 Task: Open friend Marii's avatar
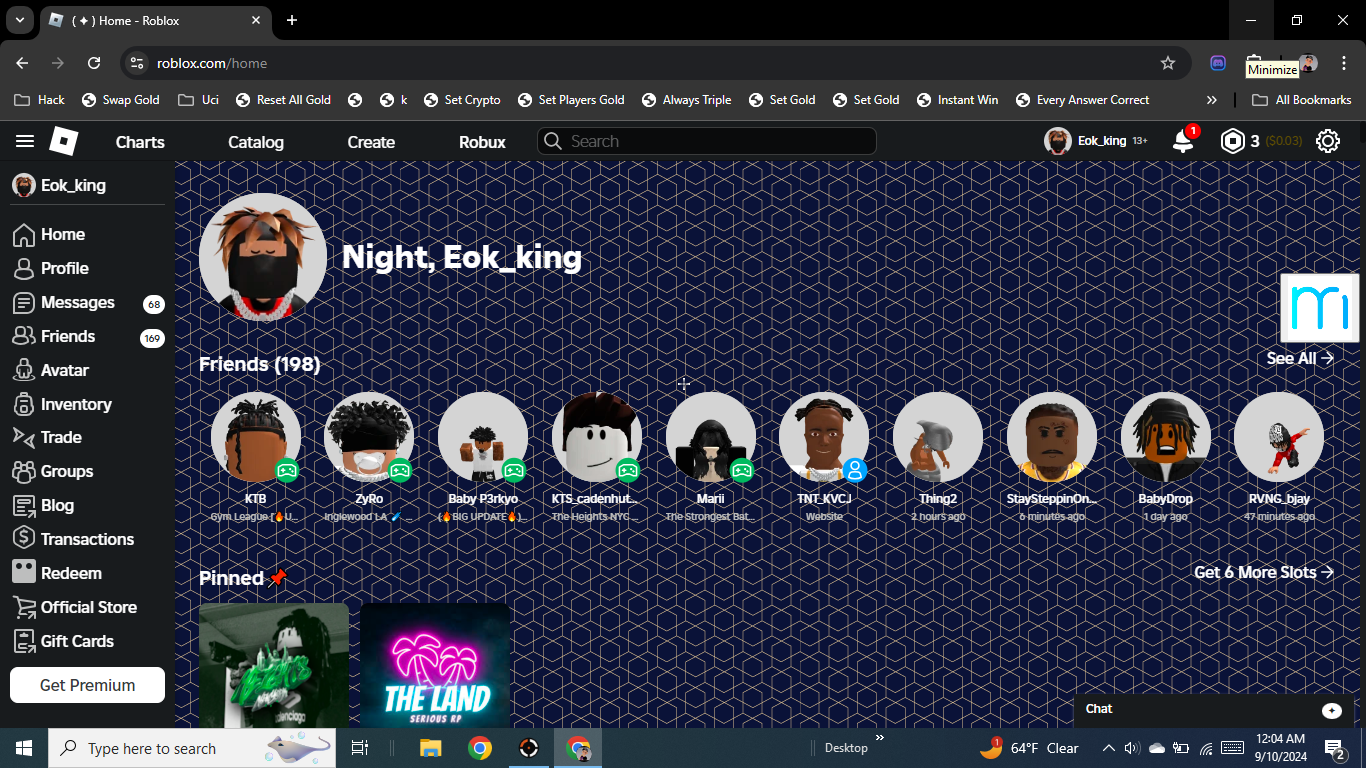711,437
